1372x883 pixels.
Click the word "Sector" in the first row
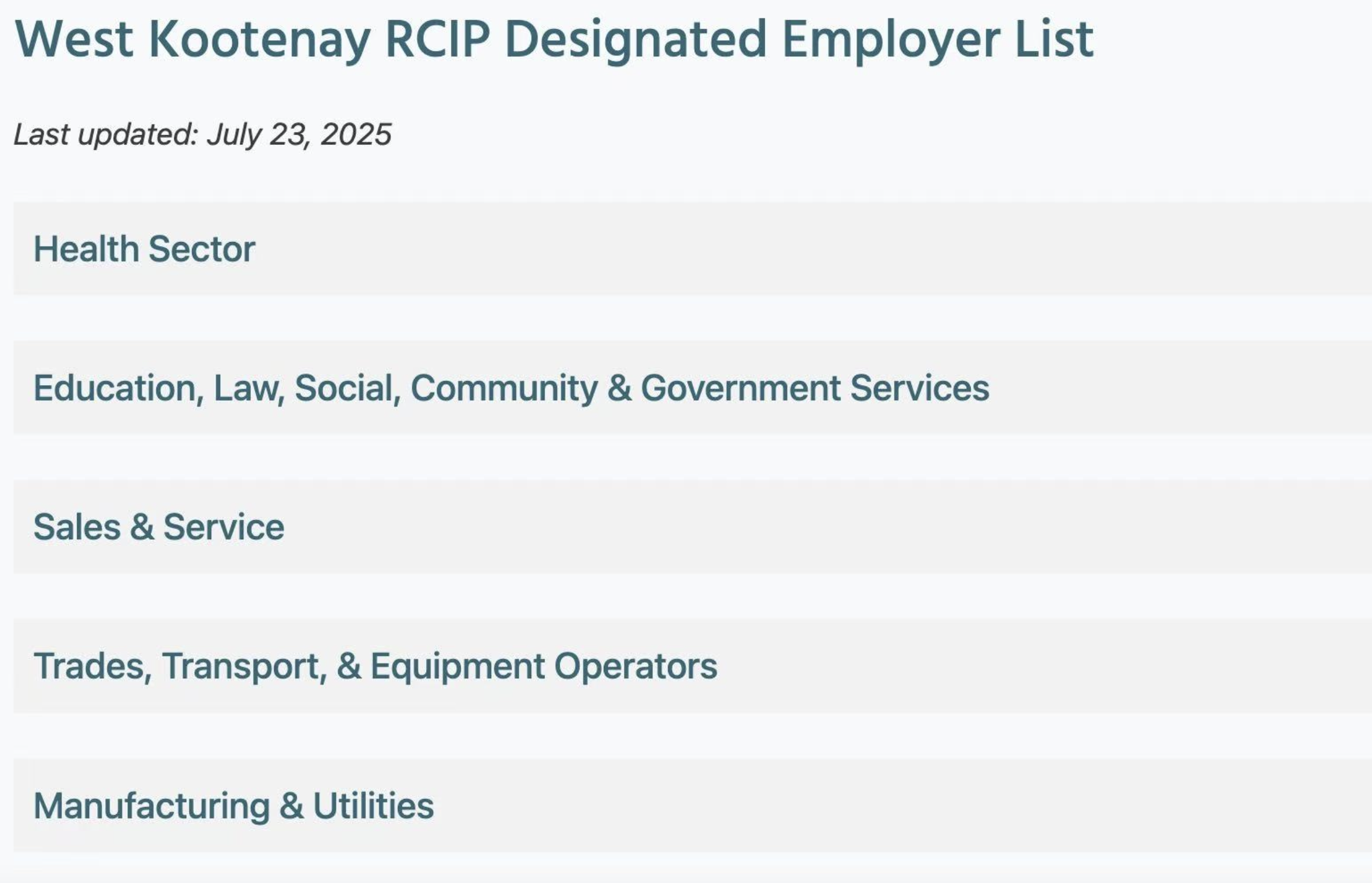click(202, 249)
